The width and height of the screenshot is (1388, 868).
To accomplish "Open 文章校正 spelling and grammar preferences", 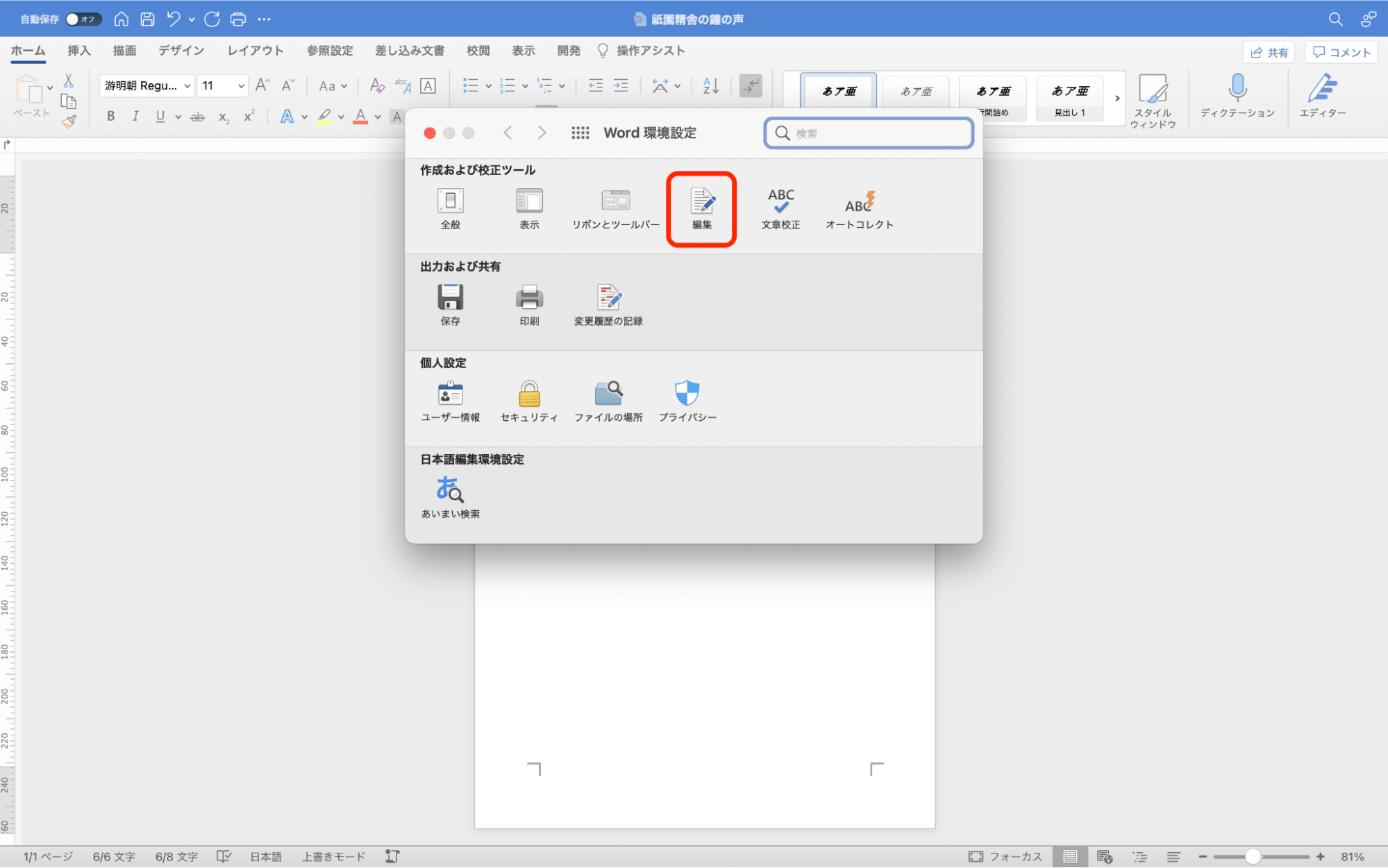I will [x=780, y=208].
